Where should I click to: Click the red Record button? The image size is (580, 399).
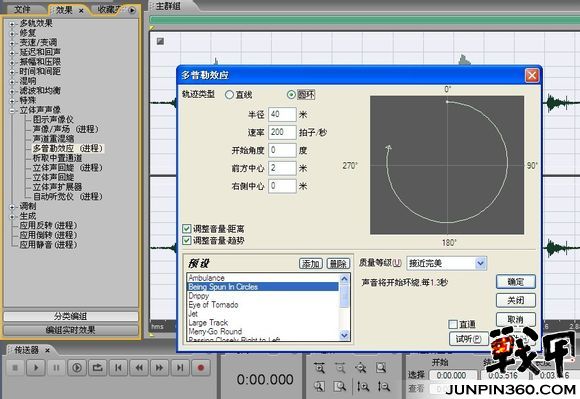pos(201,368)
